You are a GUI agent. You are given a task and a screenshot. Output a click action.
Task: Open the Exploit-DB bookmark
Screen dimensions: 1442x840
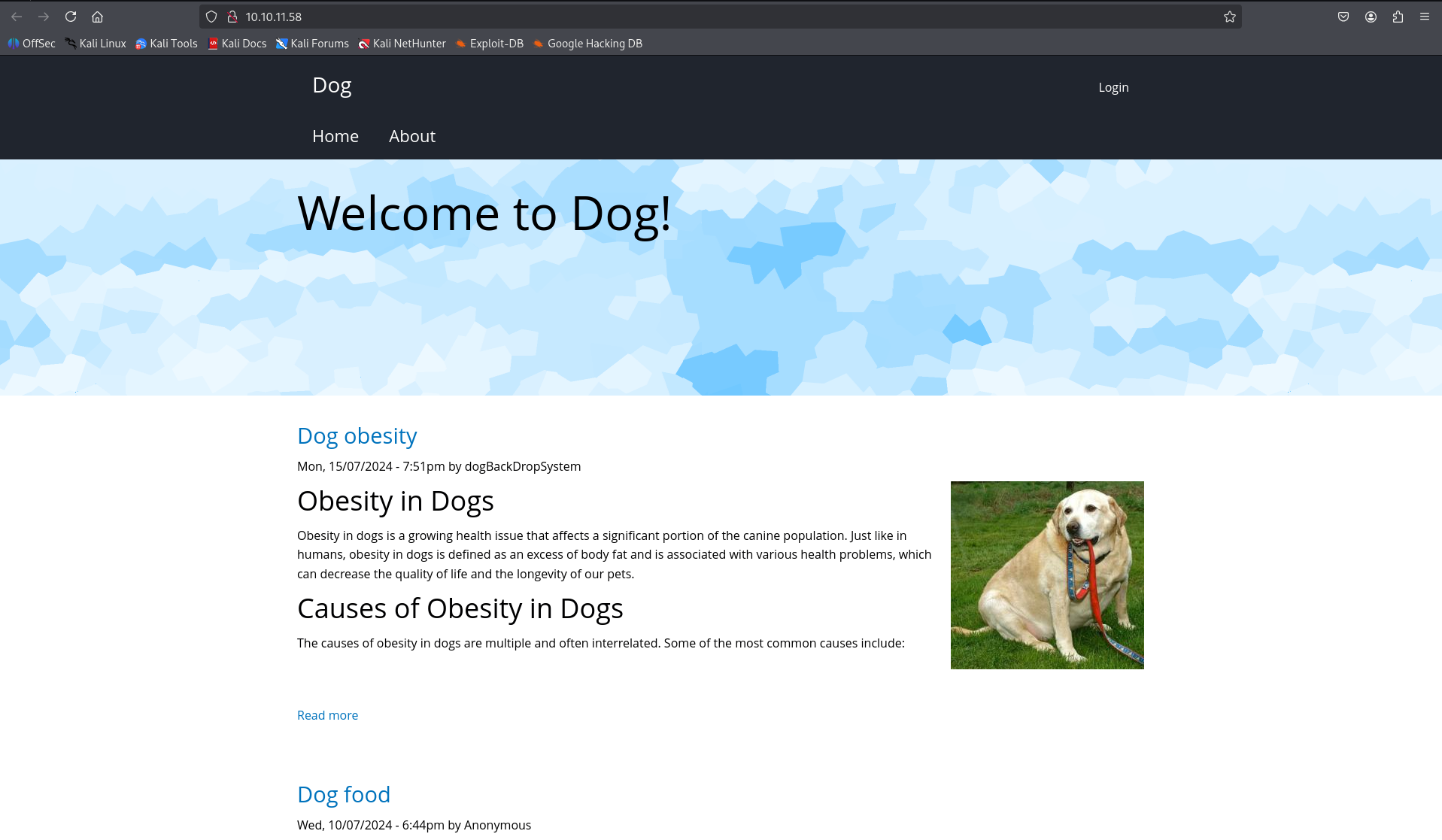click(x=490, y=44)
